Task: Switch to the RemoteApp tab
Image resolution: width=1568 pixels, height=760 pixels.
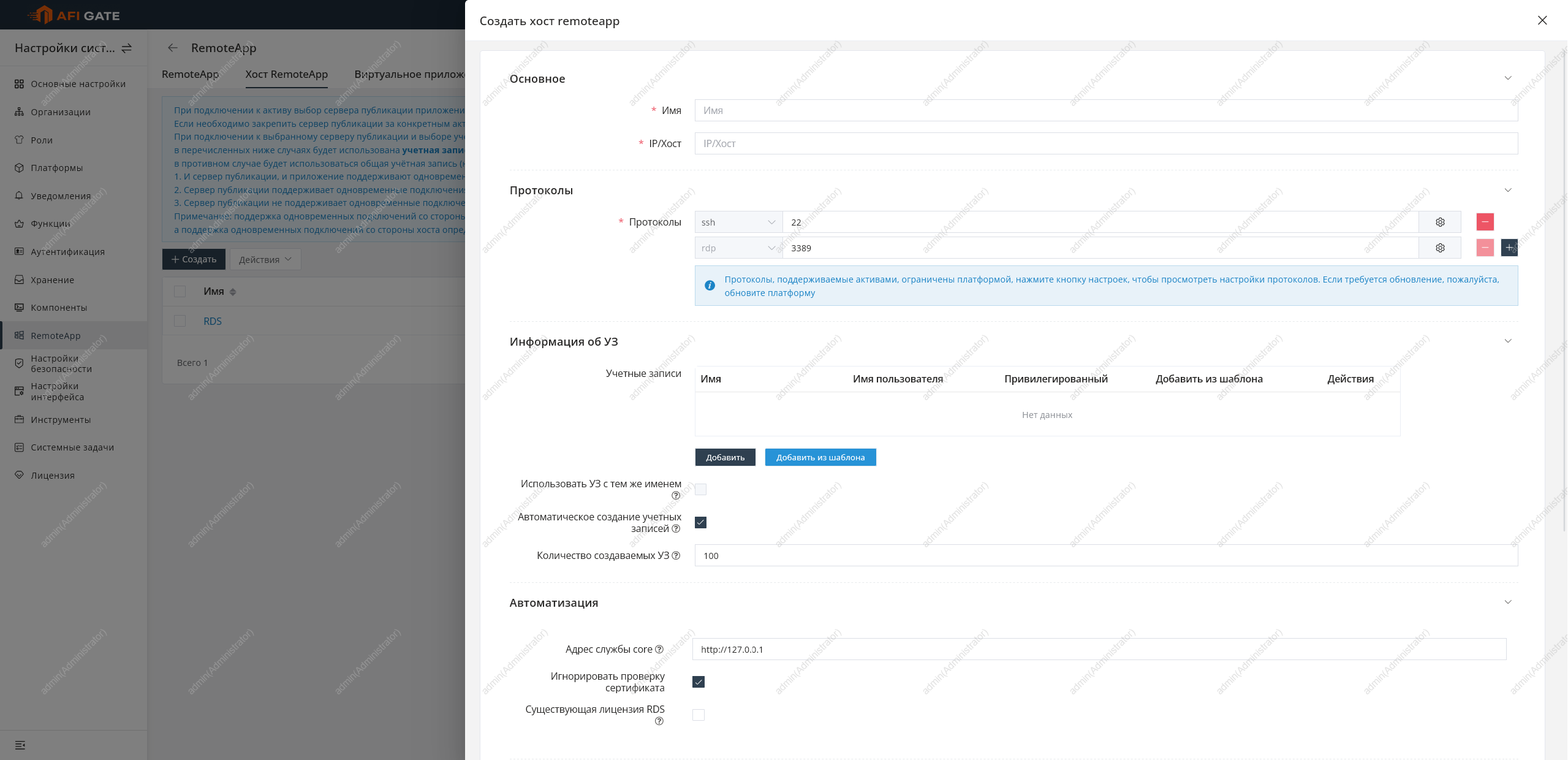Action: pos(191,74)
